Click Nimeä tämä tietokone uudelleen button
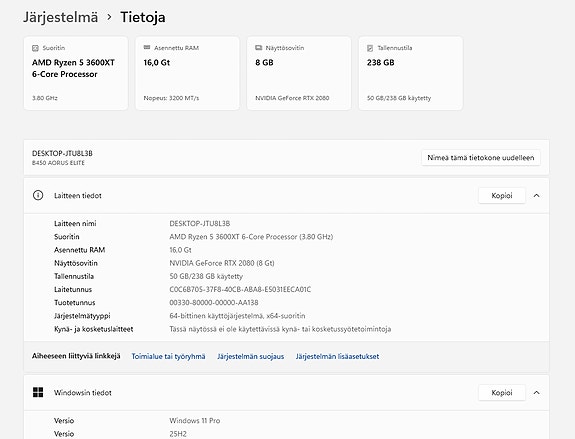This screenshot has width=575, height=439. pyautogui.click(x=481, y=158)
